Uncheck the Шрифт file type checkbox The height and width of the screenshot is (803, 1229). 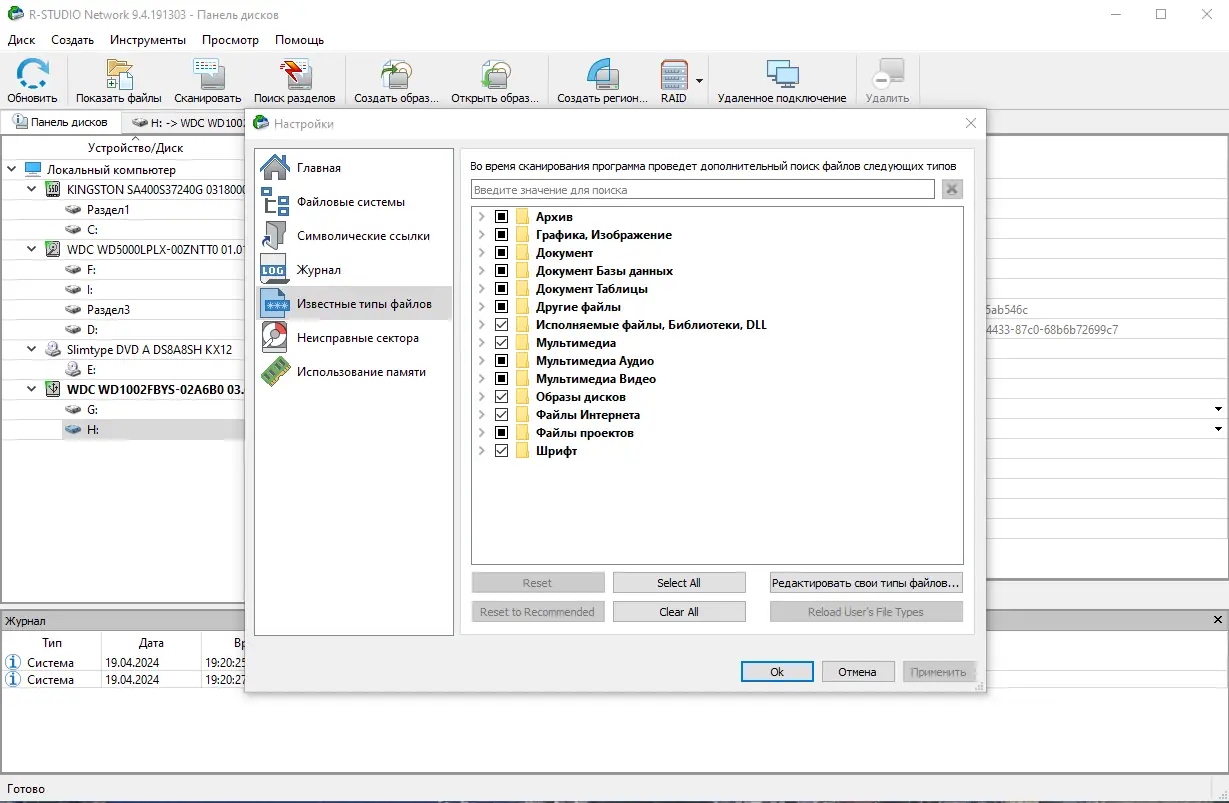point(501,450)
